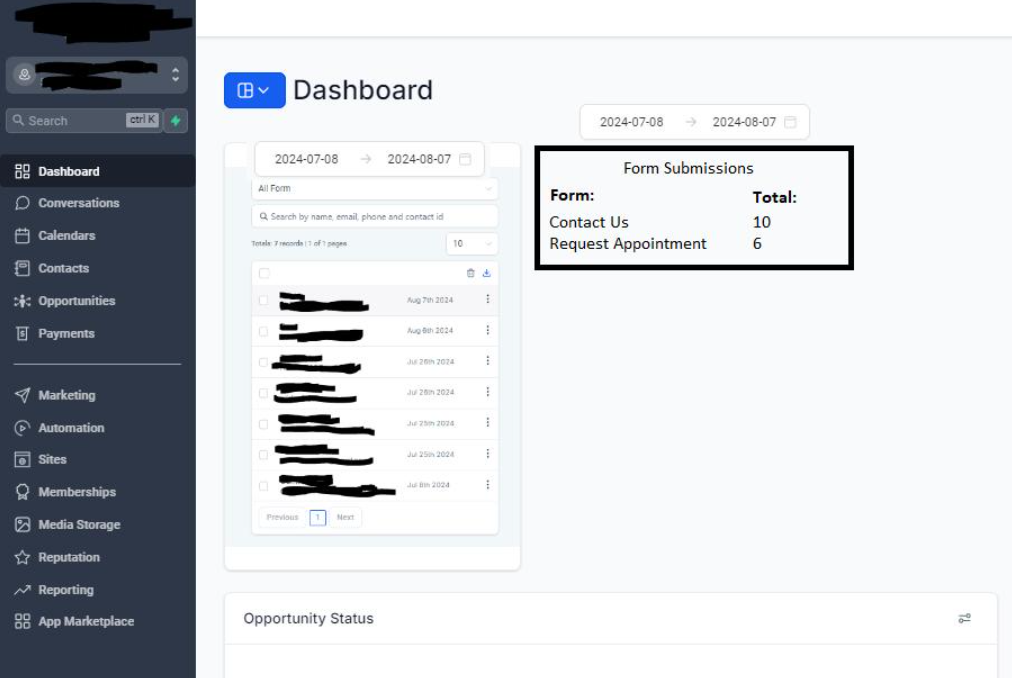The width and height of the screenshot is (1012, 678).
Task: Click the Opportunities icon in sidebar
Action: coord(23,301)
